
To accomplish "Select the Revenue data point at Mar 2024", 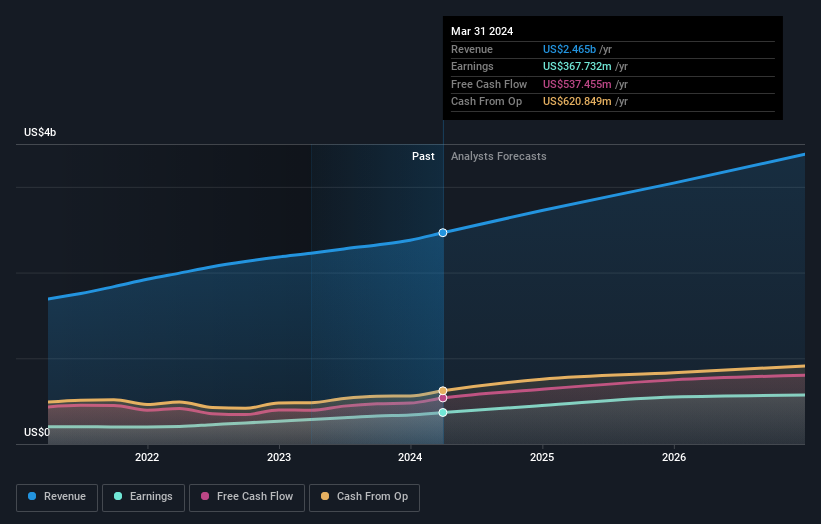I will click(443, 232).
